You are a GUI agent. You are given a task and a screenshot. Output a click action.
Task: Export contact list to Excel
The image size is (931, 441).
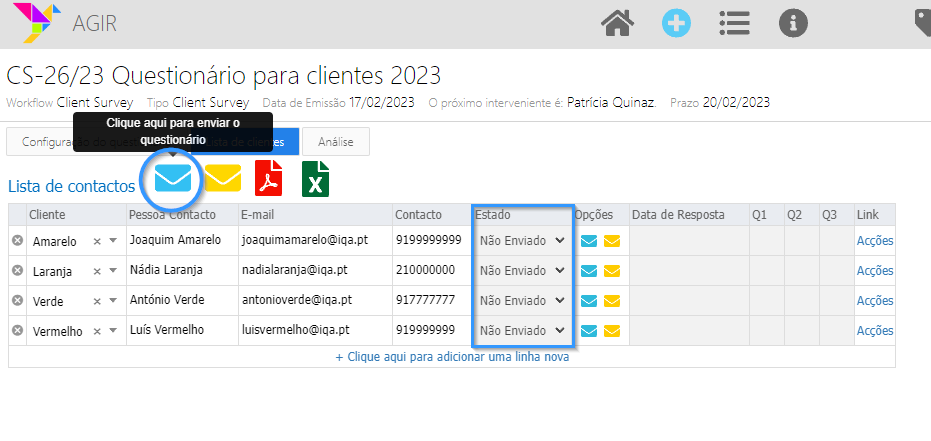pyautogui.click(x=315, y=178)
